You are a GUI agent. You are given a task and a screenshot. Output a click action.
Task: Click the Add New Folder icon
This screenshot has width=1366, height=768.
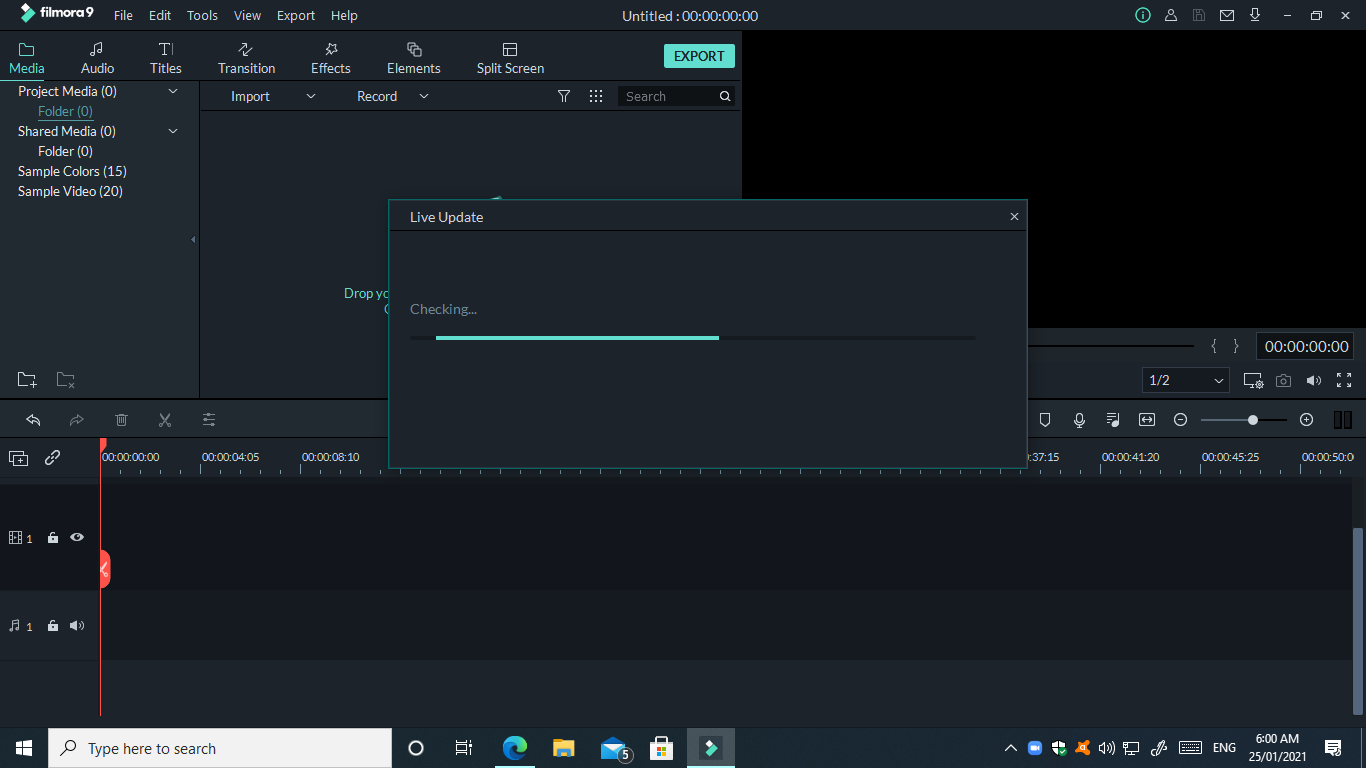(x=27, y=380)
